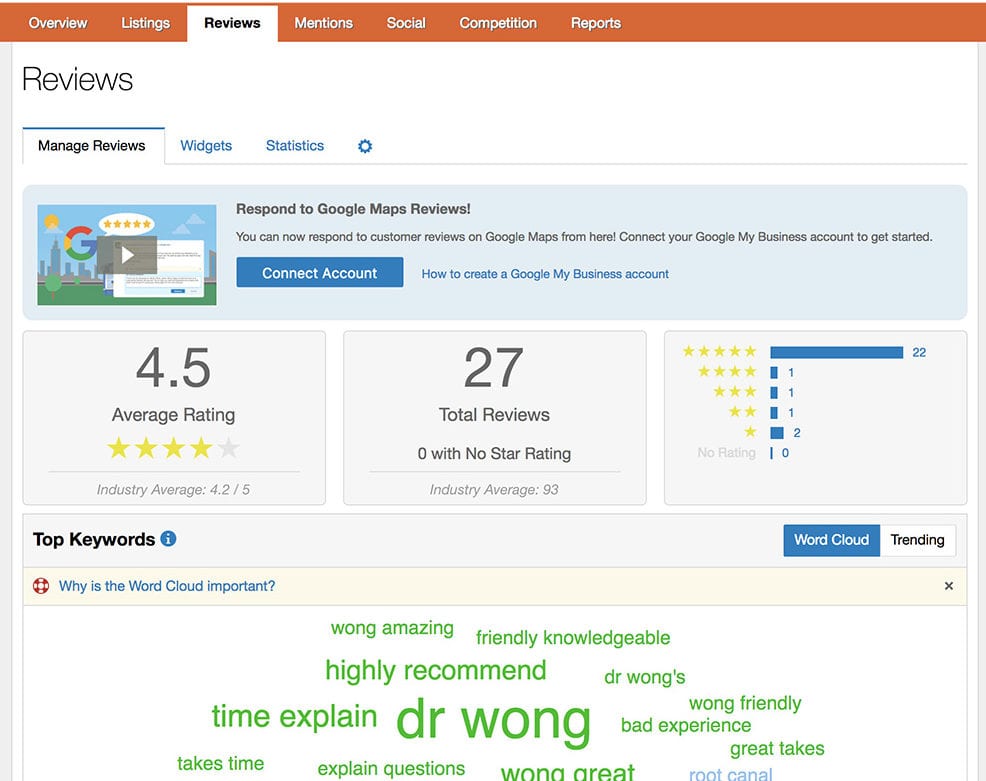
Task: Open the Overview tab
Action: click(58, 23)
